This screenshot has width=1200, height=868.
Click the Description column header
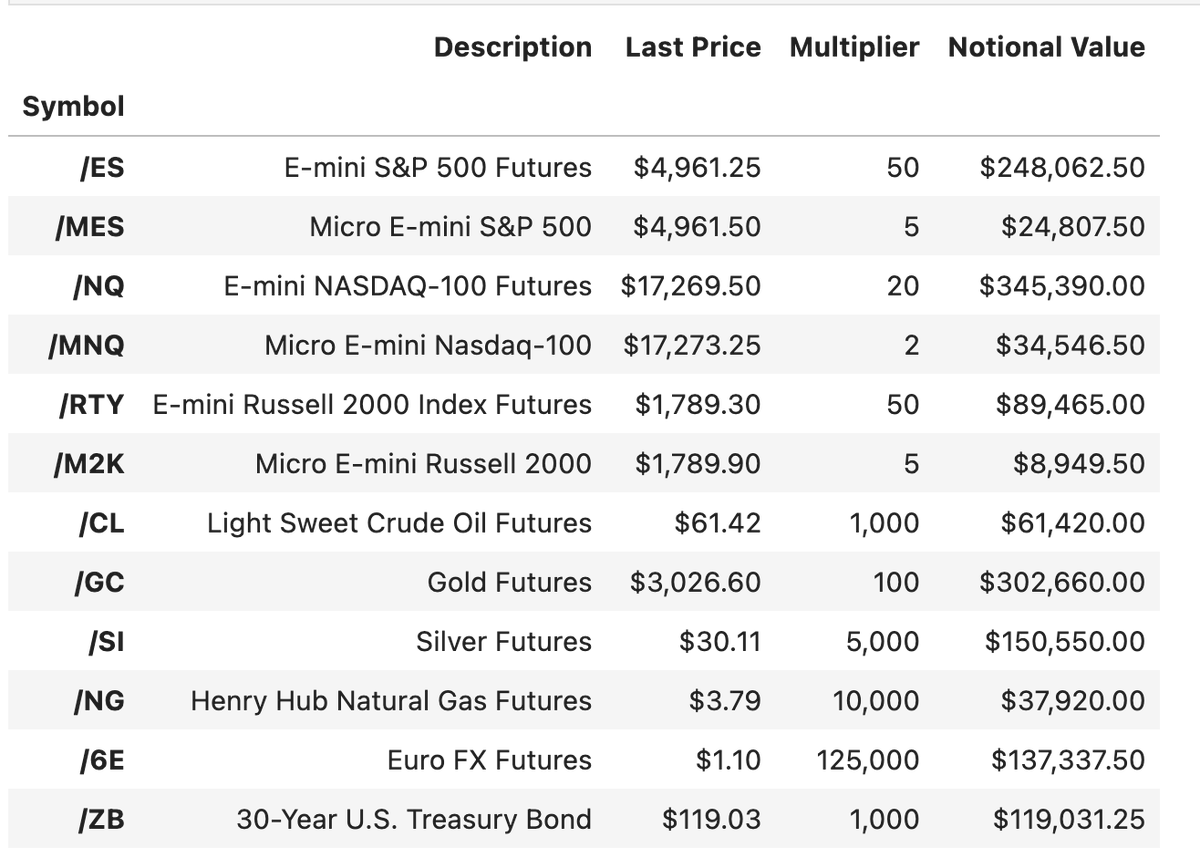point(512,47)
